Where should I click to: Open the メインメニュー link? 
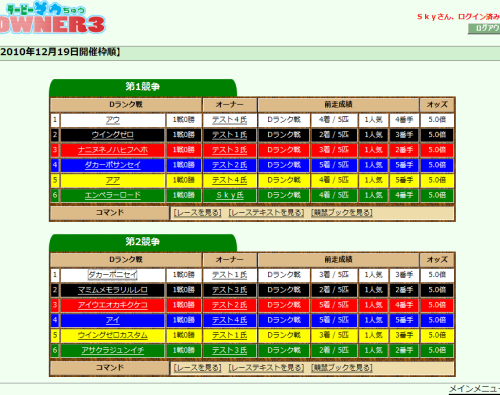[475, 389]
